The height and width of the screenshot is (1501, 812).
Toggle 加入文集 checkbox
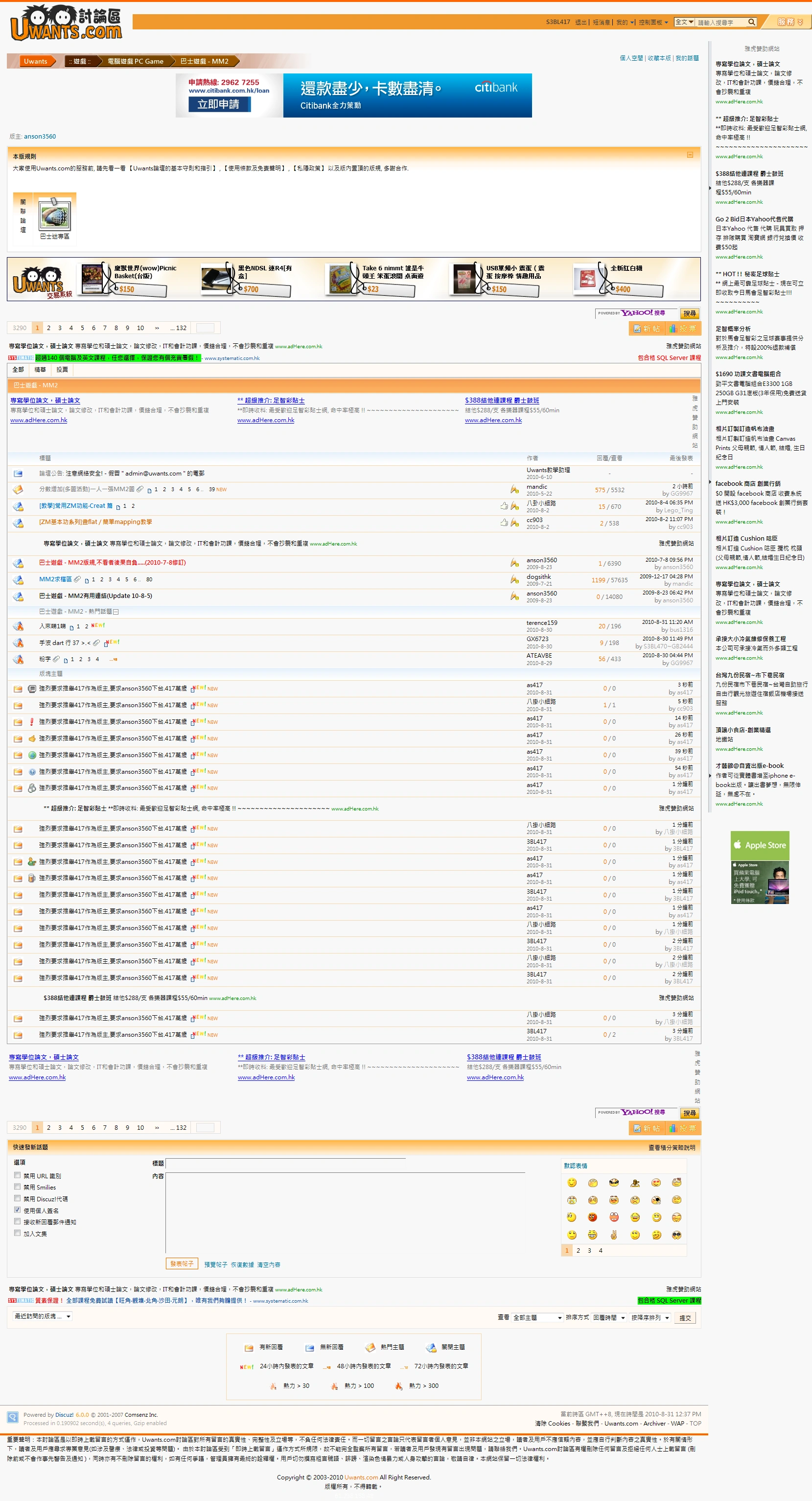click(18, 1233)
